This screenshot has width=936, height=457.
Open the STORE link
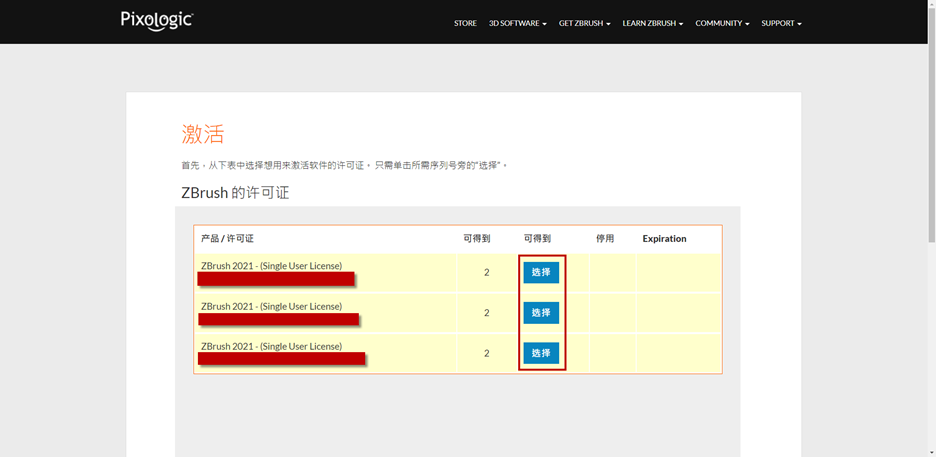coord(465,23)
